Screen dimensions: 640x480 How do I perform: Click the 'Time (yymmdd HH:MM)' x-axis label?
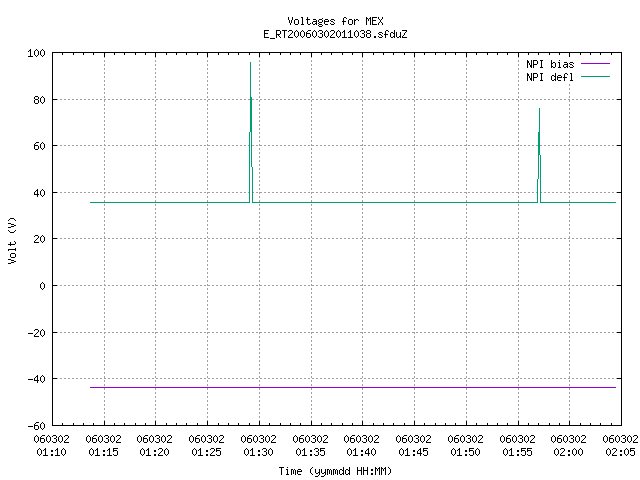(x=335, y=471)
